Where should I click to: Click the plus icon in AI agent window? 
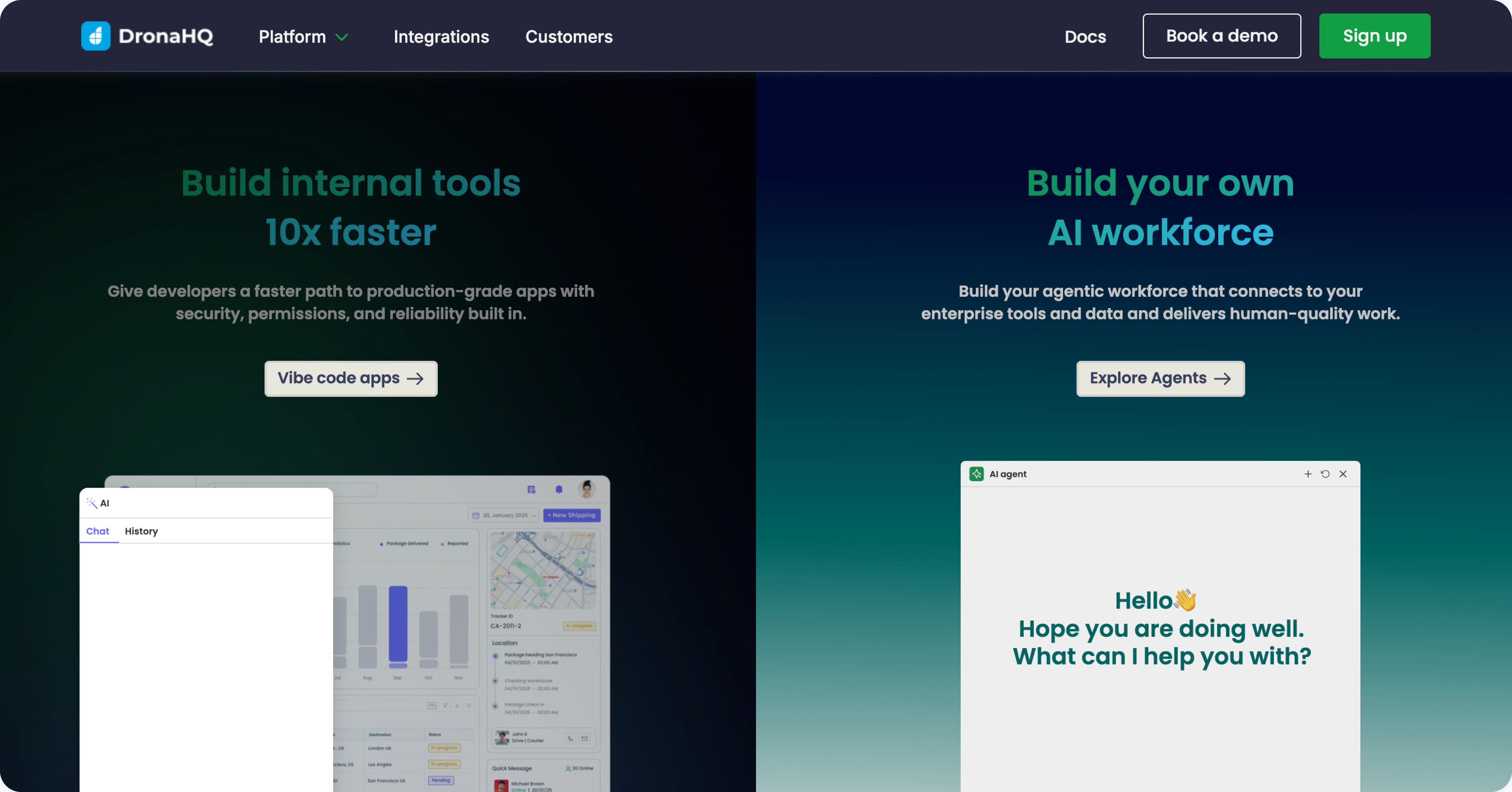pyautogui.click(x=1308, y=474)
